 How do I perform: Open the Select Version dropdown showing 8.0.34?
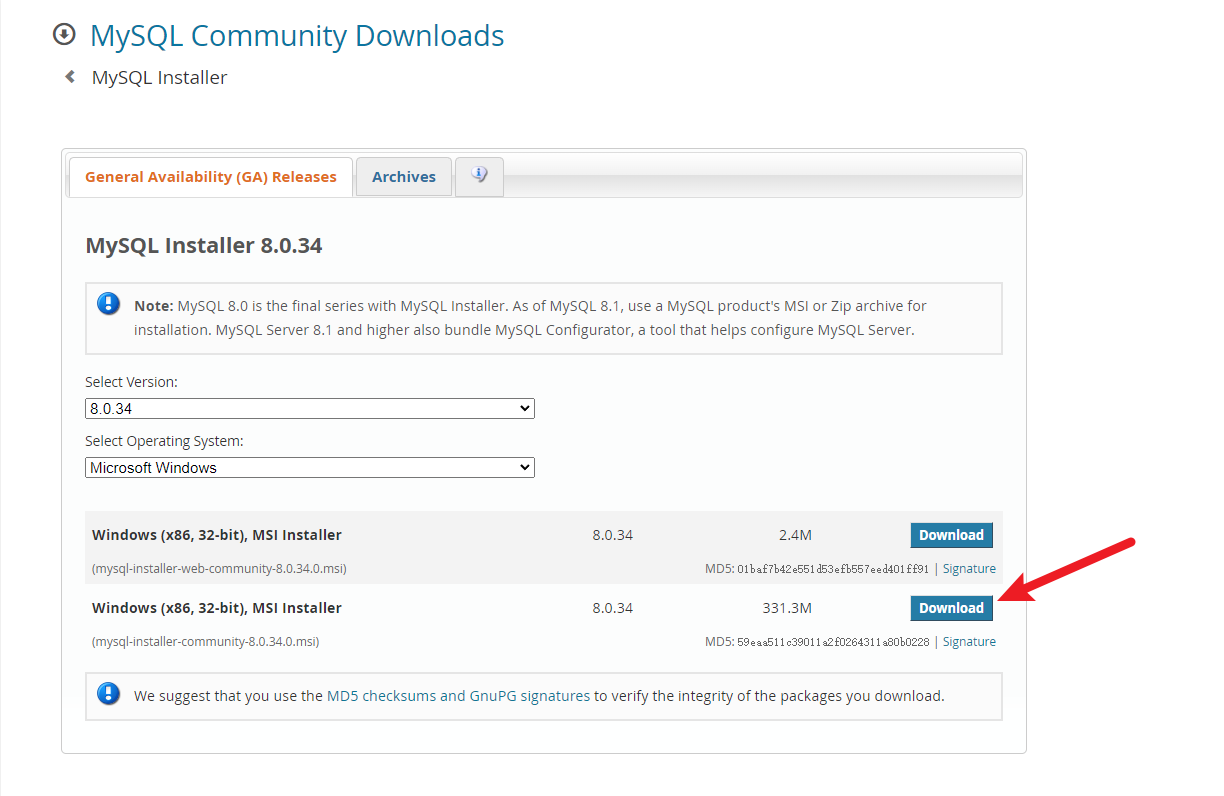pos(310,408)
